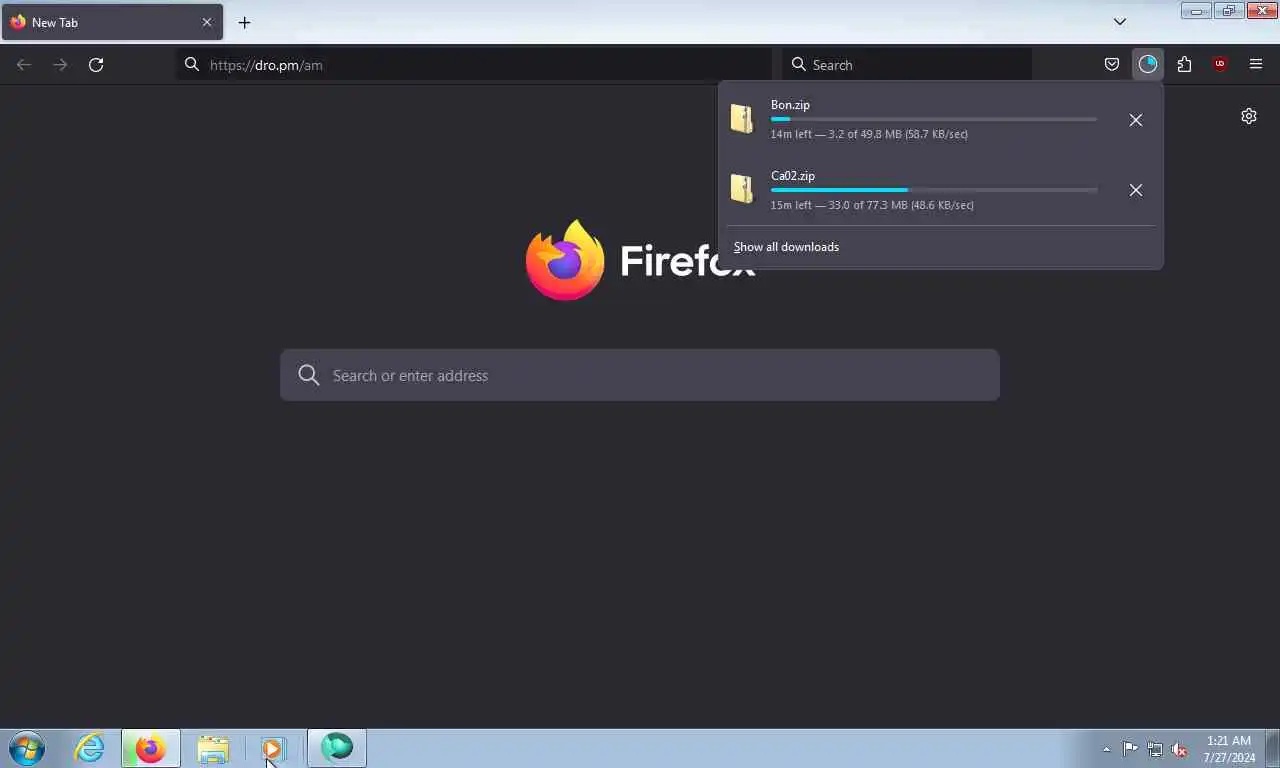Click Firefox taskbar button
Image resolution: width=1280 pixels, height=768 pixels.
pyautogui.click(x=151, y=748)
